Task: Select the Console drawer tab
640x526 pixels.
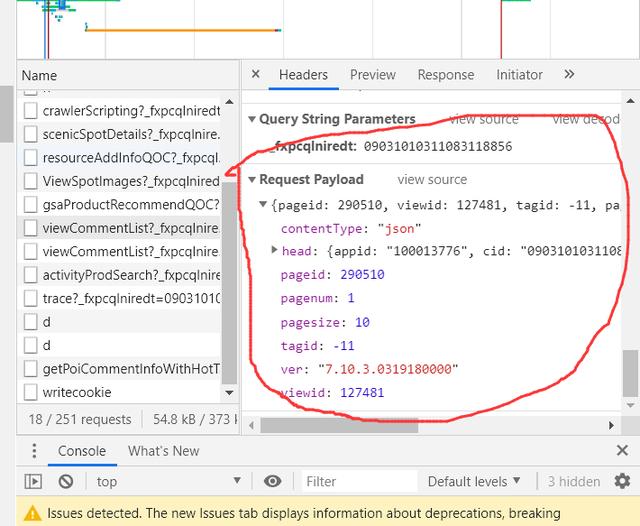Action: (82, 451)
